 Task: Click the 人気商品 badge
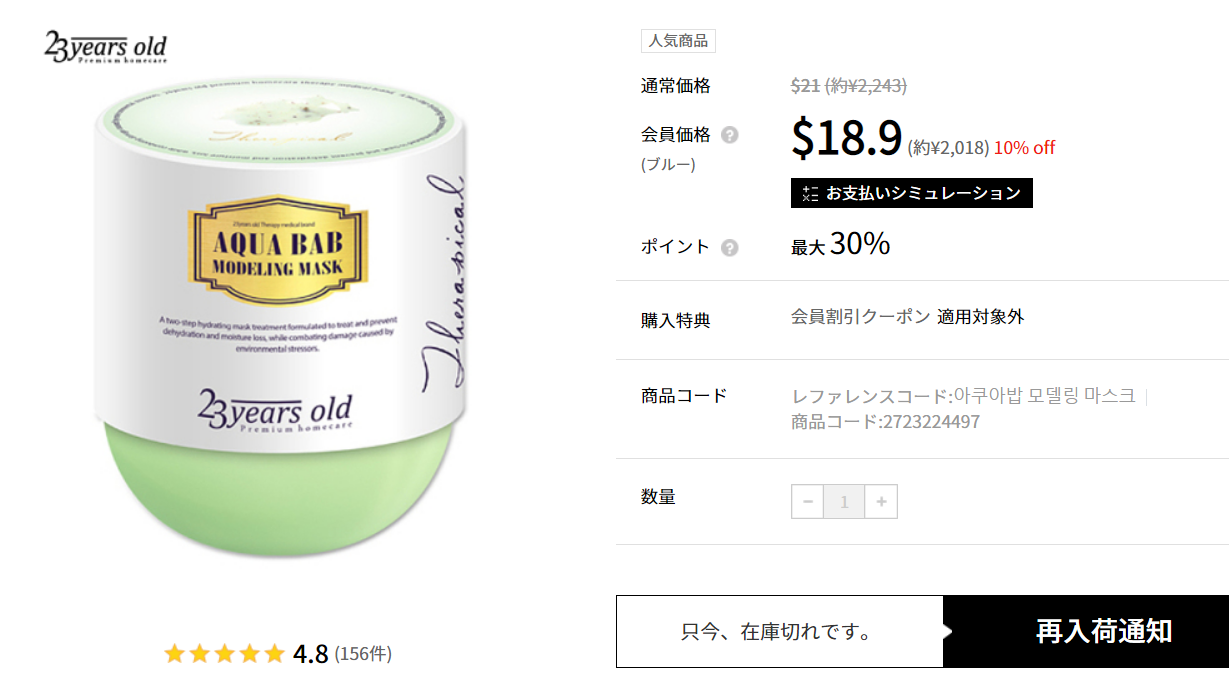click(x=678, y=41)
